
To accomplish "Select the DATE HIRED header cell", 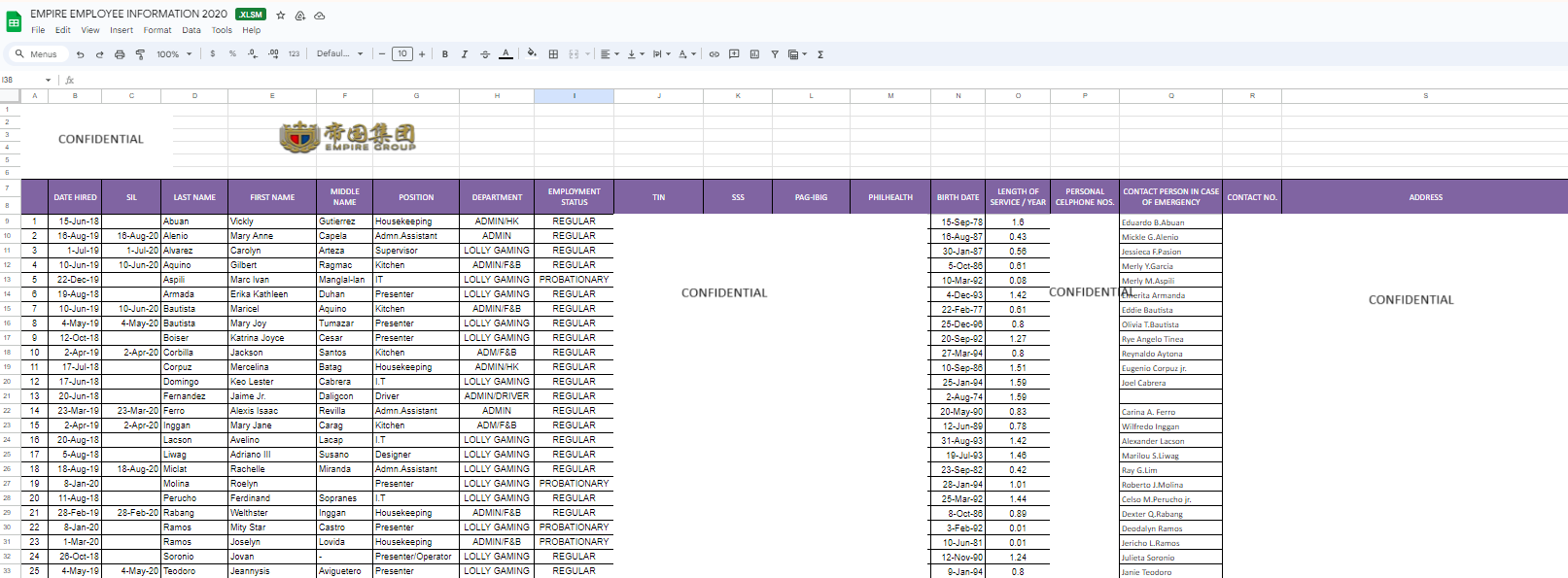I will point(75,197).
